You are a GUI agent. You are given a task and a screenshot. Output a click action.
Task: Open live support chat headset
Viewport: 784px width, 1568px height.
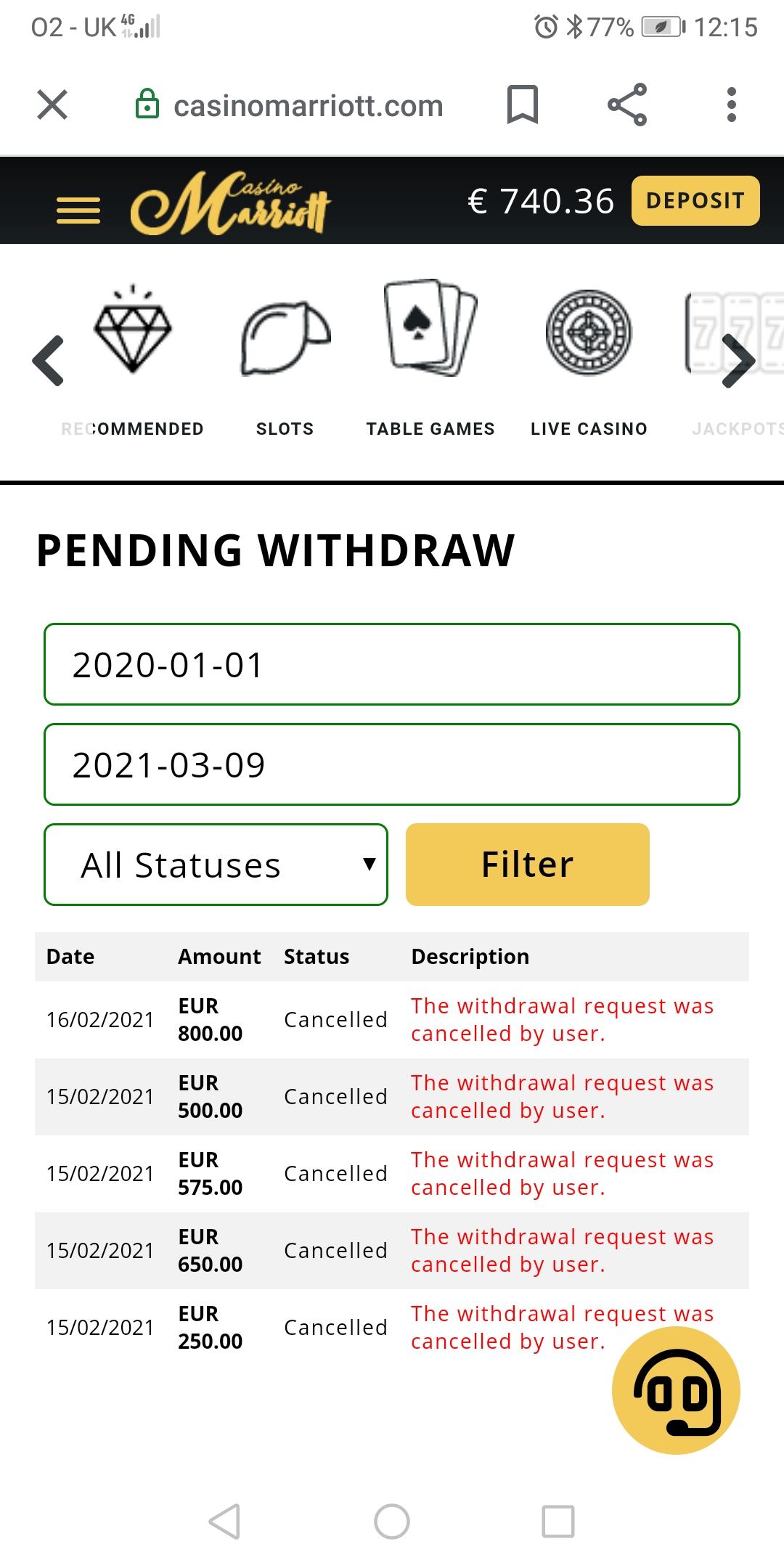[676, 1390]
